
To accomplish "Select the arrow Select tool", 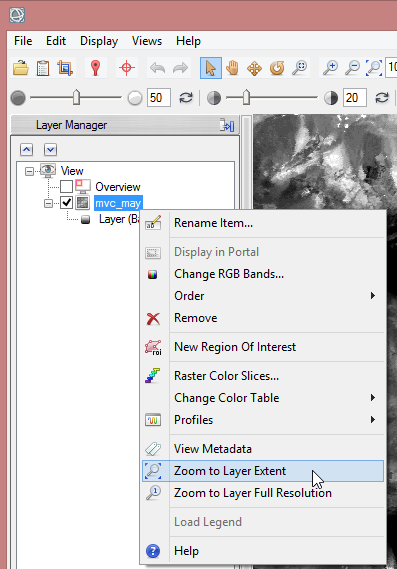I will [211, 68].
